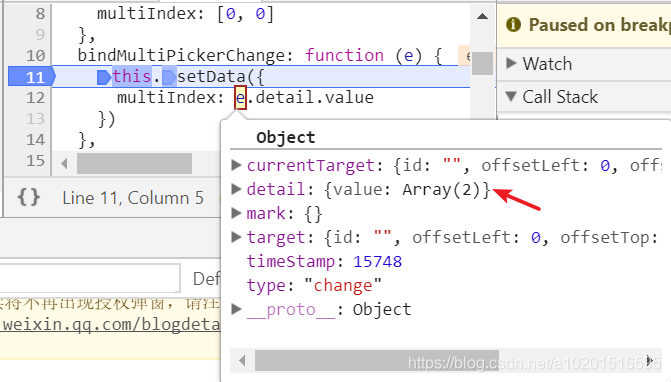
Task: Click 'Line 11, Column 5' status text
Action: (133, 198)
